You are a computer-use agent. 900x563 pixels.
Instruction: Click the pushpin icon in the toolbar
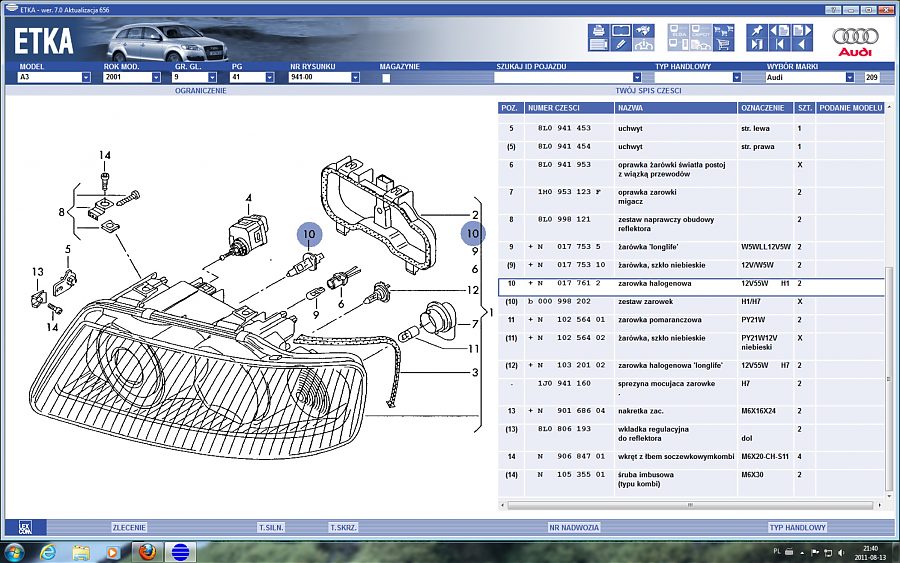pos(757,30)
